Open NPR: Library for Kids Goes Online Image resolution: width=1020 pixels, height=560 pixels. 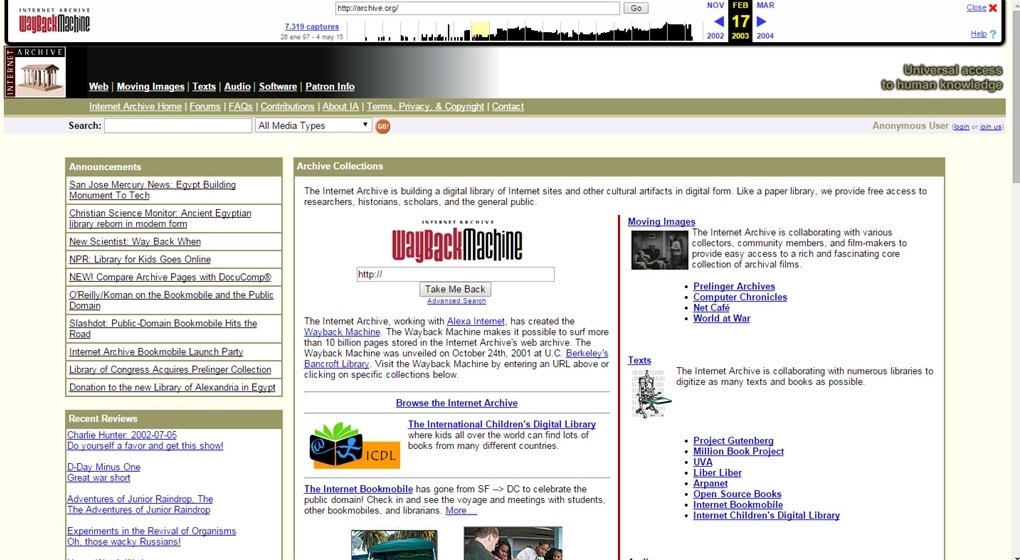140,259
